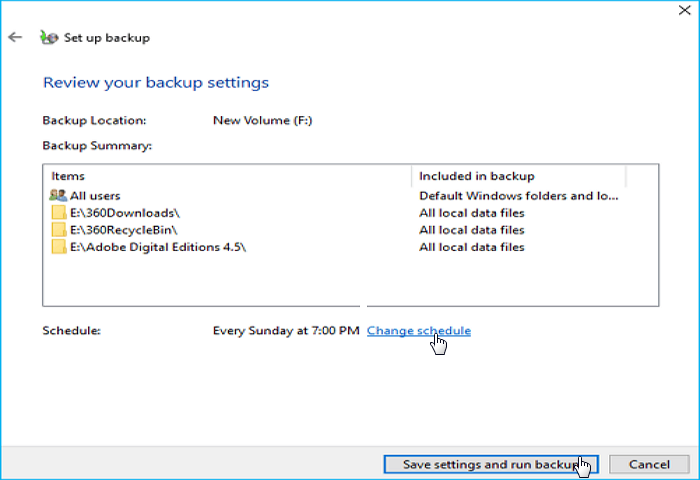Image resolution: width=700 pixels, height=480 pixels.
Task: Select the E:\360Downloads\ entry
Action: click(124, 213)
